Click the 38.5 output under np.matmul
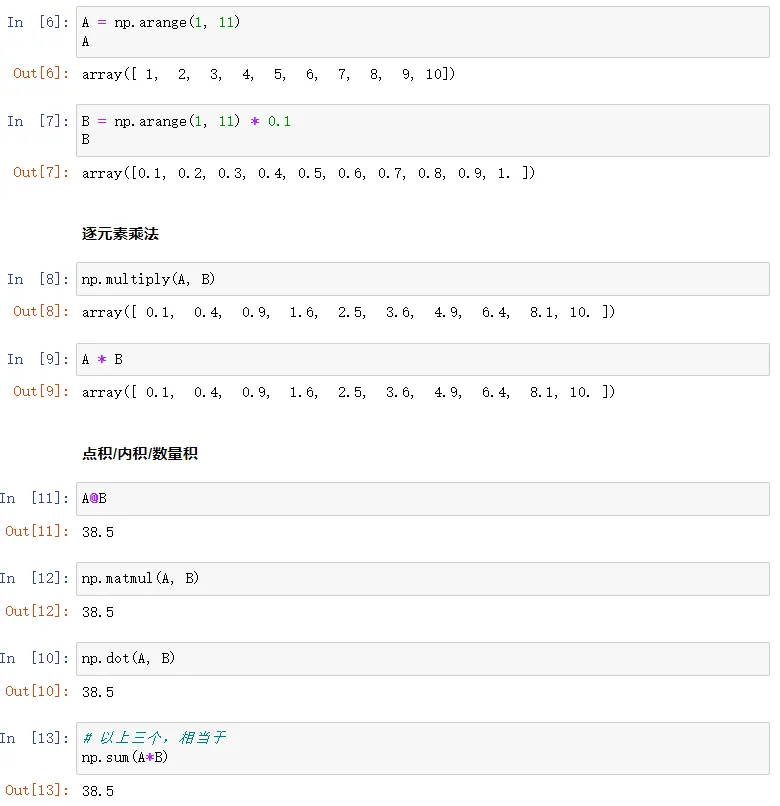Image resolution: width=780 pixels, height=806 pixels. 98,612
